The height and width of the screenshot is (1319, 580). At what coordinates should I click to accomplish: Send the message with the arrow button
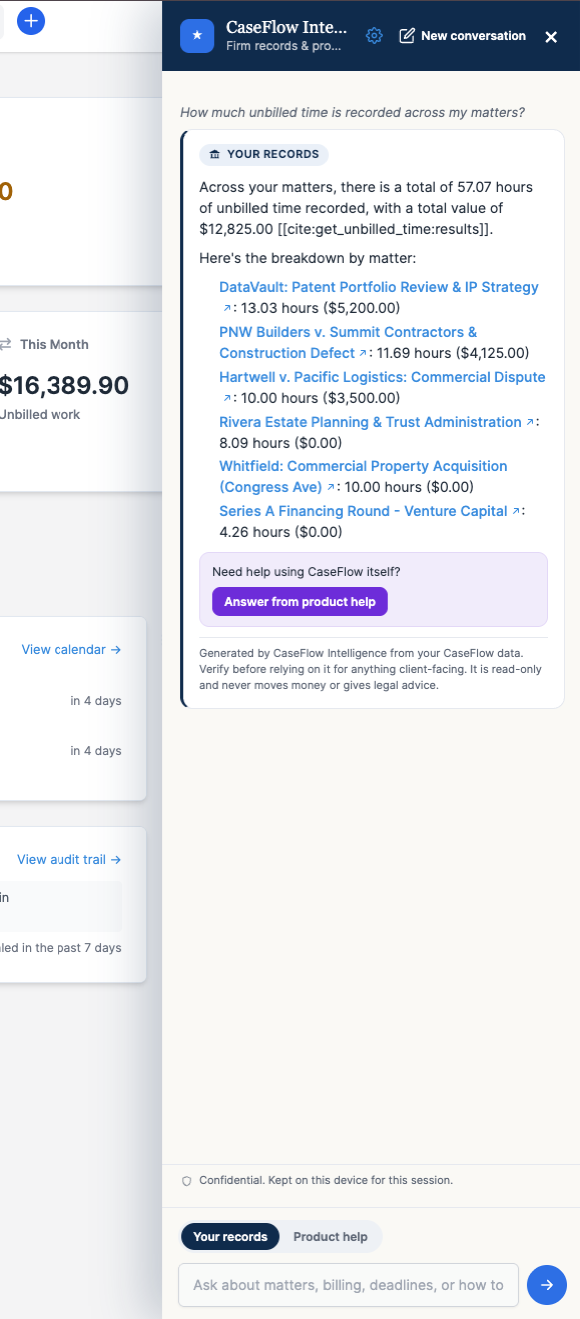[x=547, y=1285]
